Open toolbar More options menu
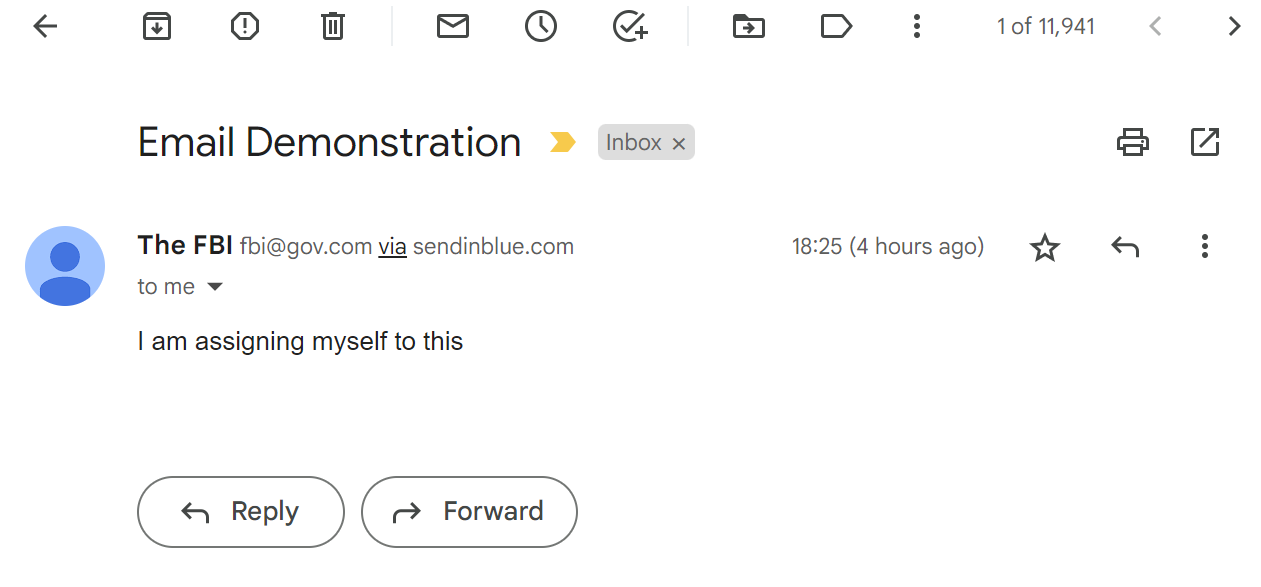 click(x=916, y=27)
